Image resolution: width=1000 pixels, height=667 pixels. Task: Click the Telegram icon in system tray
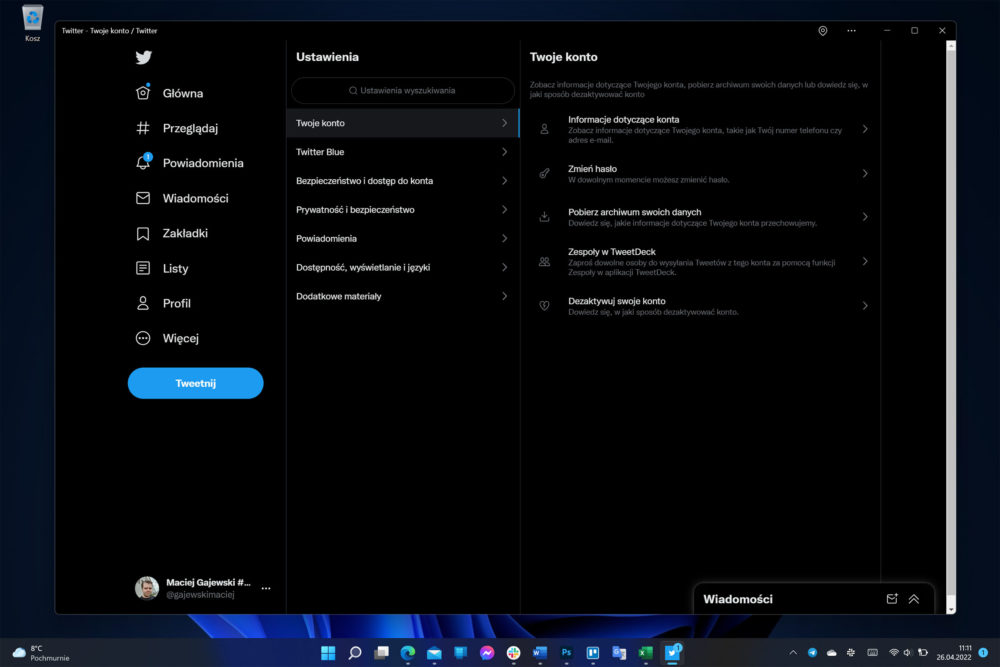click(x=812, y=652)
